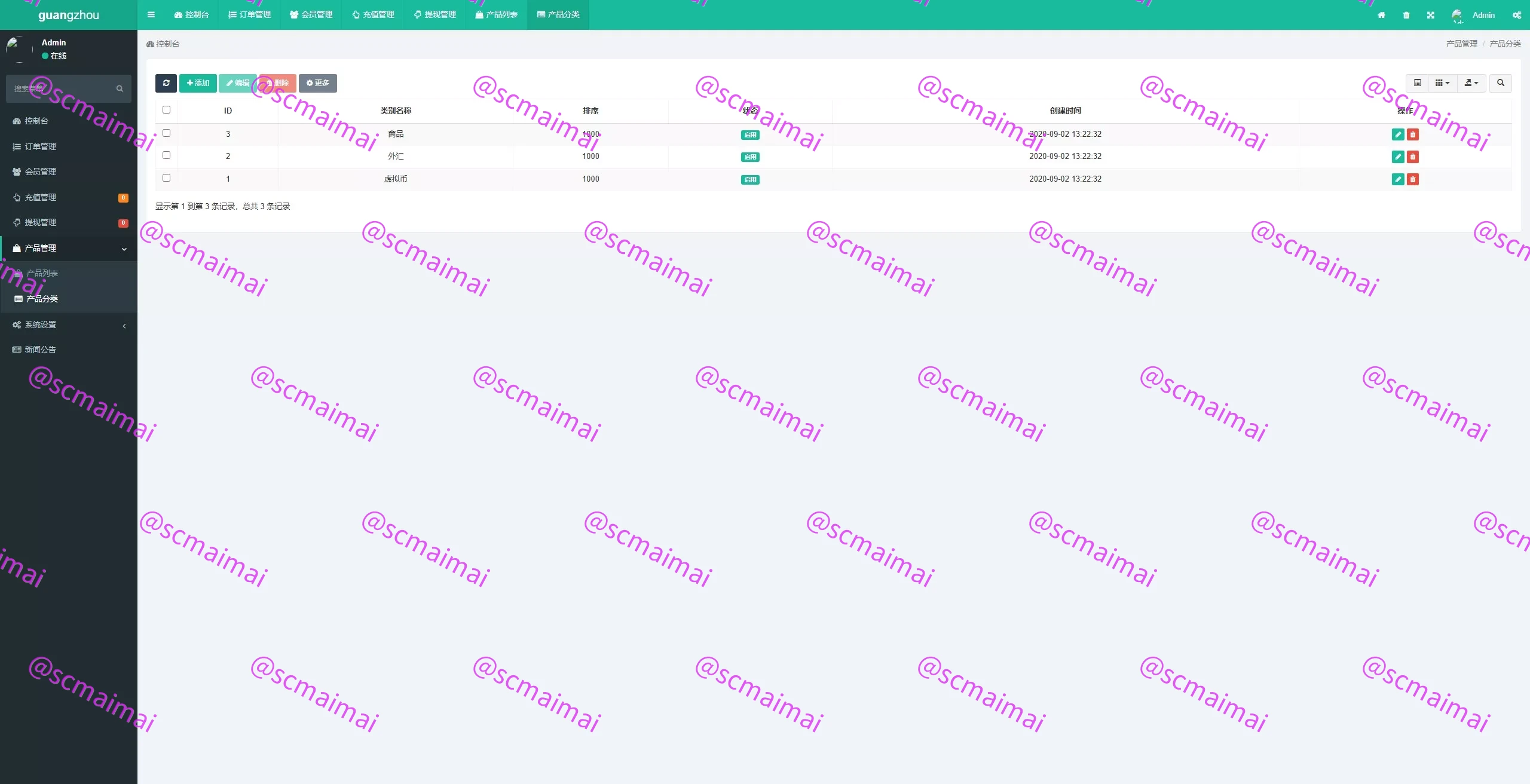Check the checkbox for row ID 1
The image size is (1530, 784).
pos(166,178)
